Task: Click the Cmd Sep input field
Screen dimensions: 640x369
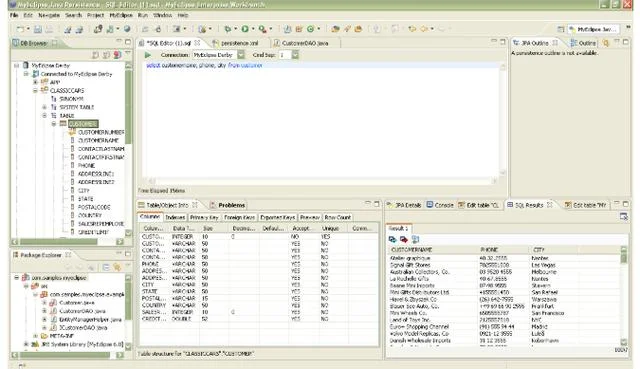Action: pos(284,55)
